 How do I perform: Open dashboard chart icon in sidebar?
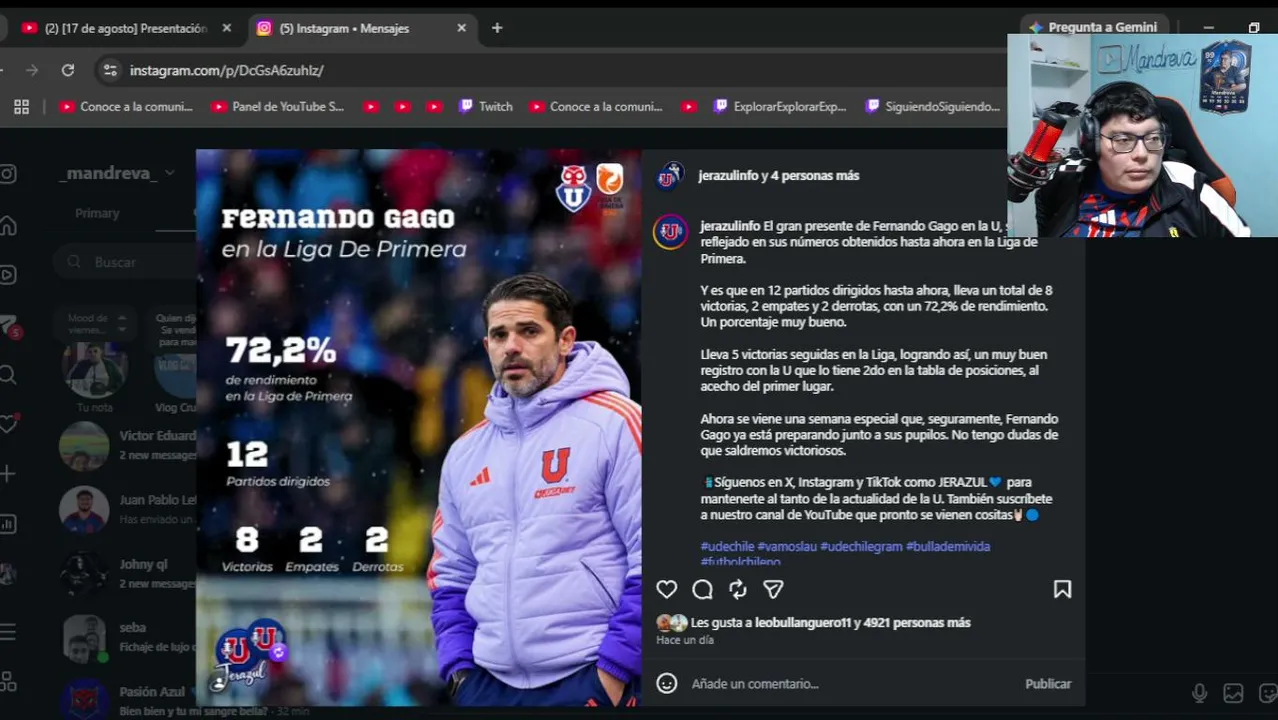click(x=8, y=524)
